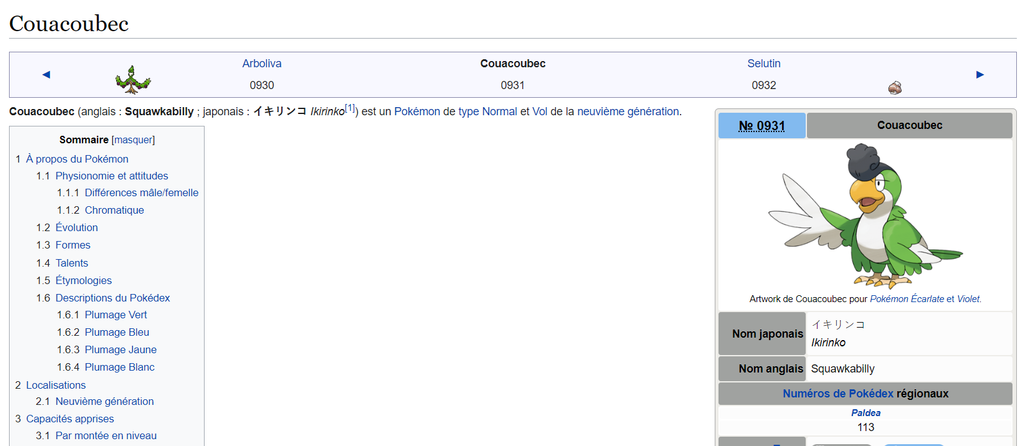Click the left arrow to previous Pokémon

(x=46, y=74)
